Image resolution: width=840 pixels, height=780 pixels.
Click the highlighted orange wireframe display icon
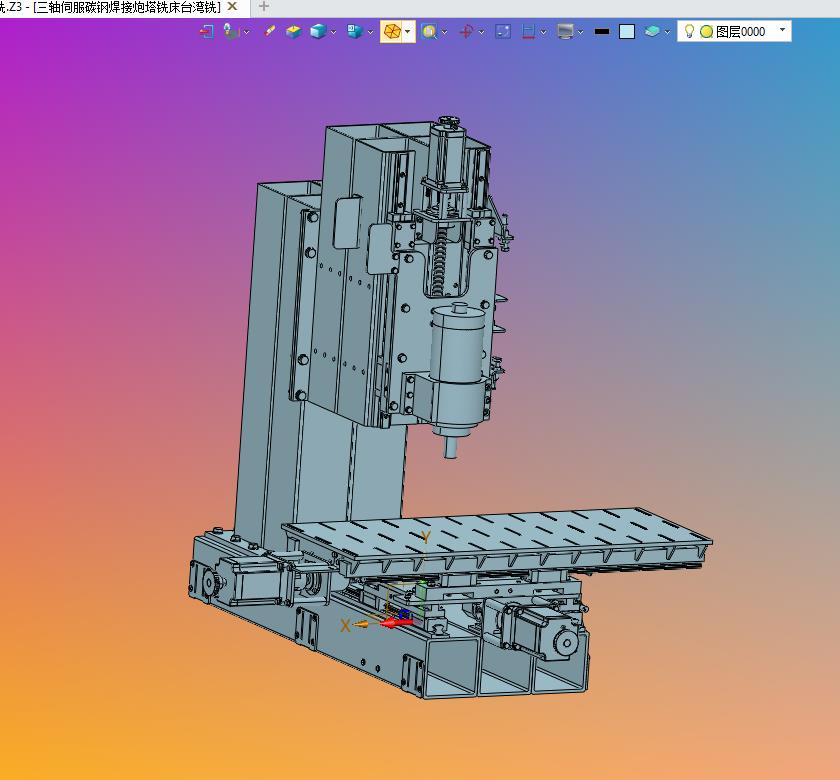click(x=392, y=32)
